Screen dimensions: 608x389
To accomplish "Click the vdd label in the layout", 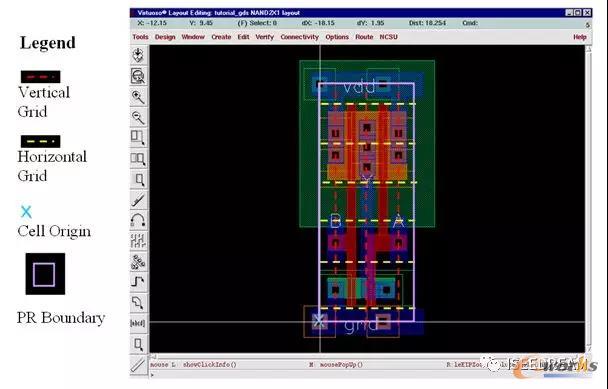I will [x=360, y=86].
